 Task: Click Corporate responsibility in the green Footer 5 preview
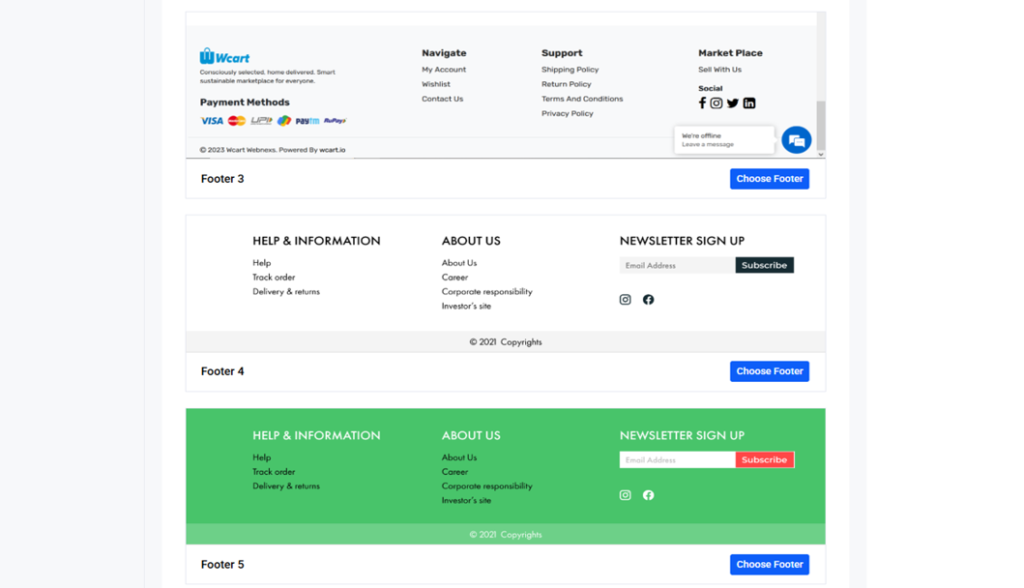click(487, 486)
